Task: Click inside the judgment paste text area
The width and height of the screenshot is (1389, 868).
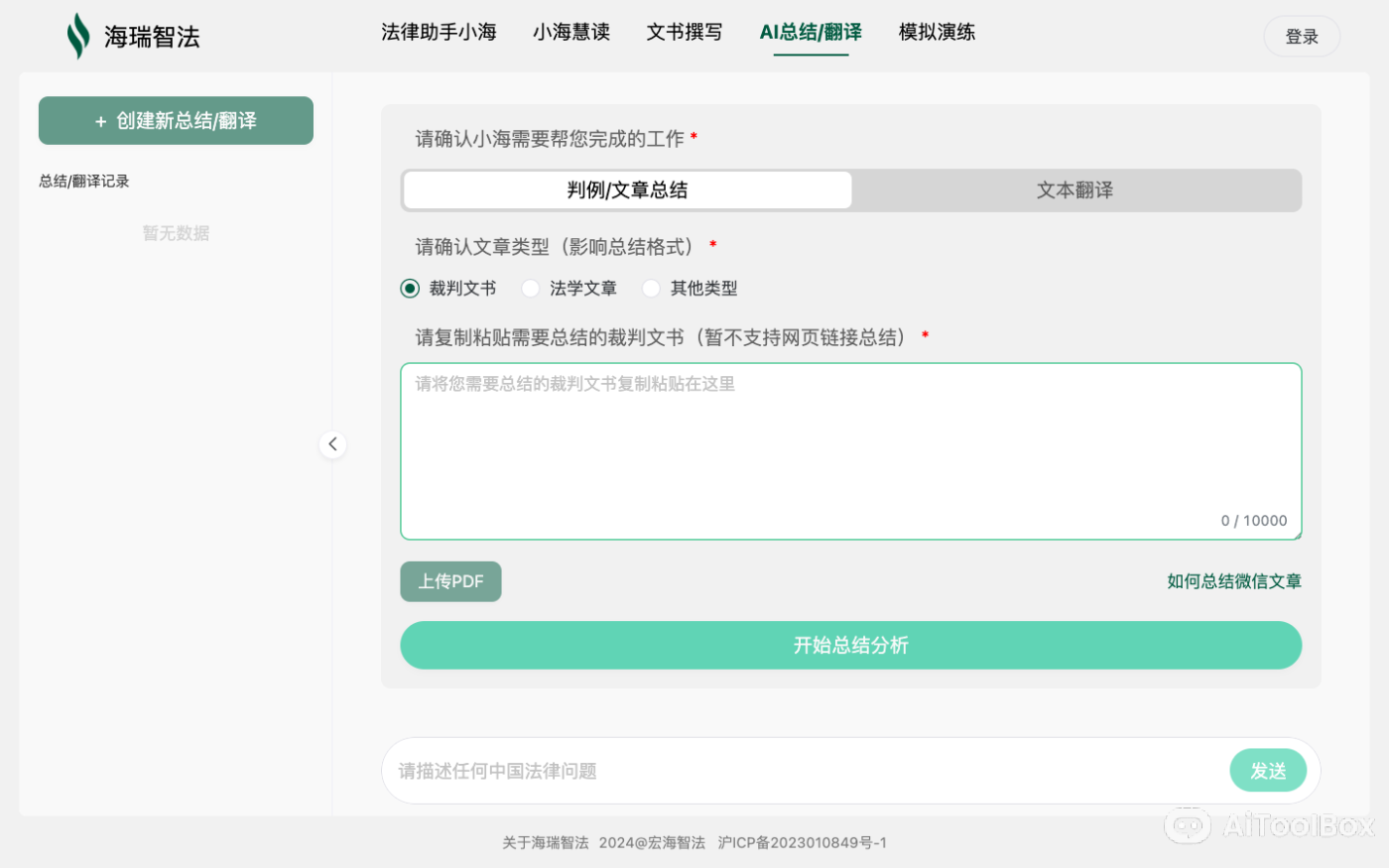Action: click(x=850, y=446)
